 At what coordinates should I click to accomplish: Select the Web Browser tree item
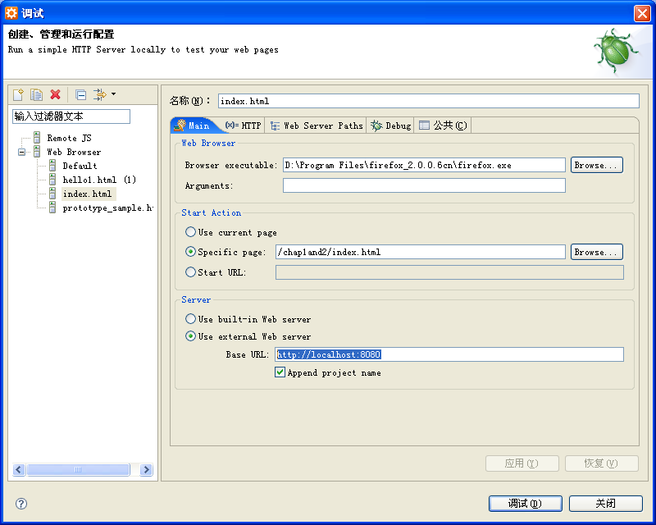(x=74, y=152)
